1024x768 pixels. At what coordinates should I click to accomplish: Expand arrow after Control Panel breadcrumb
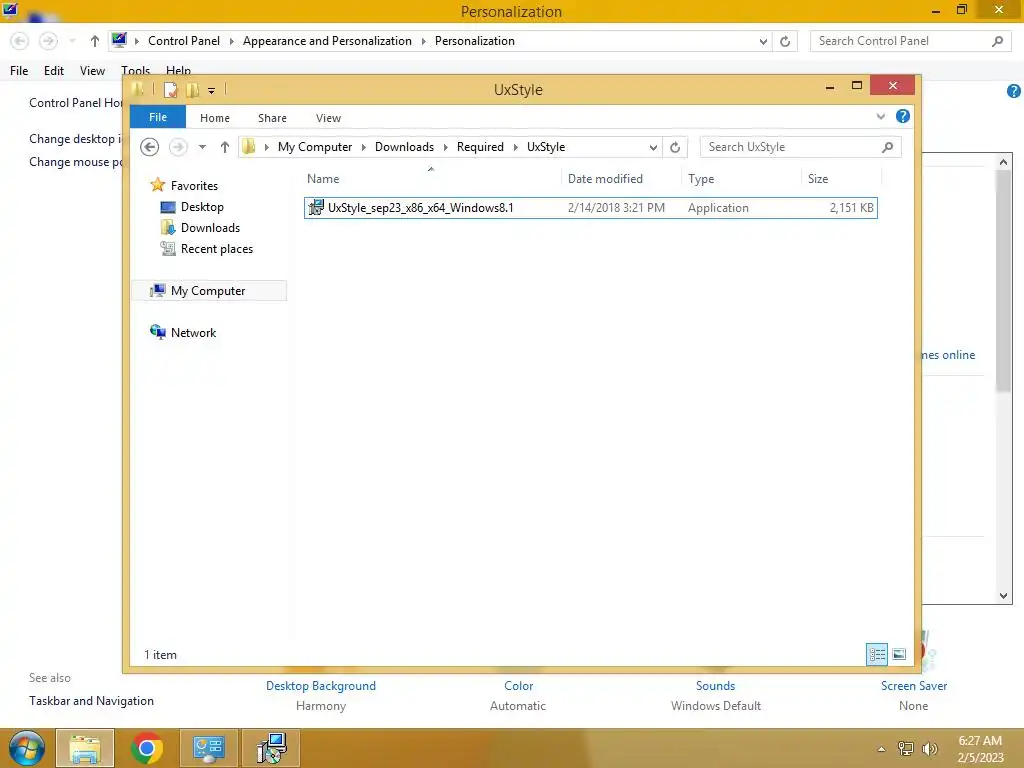coord(232,41)
